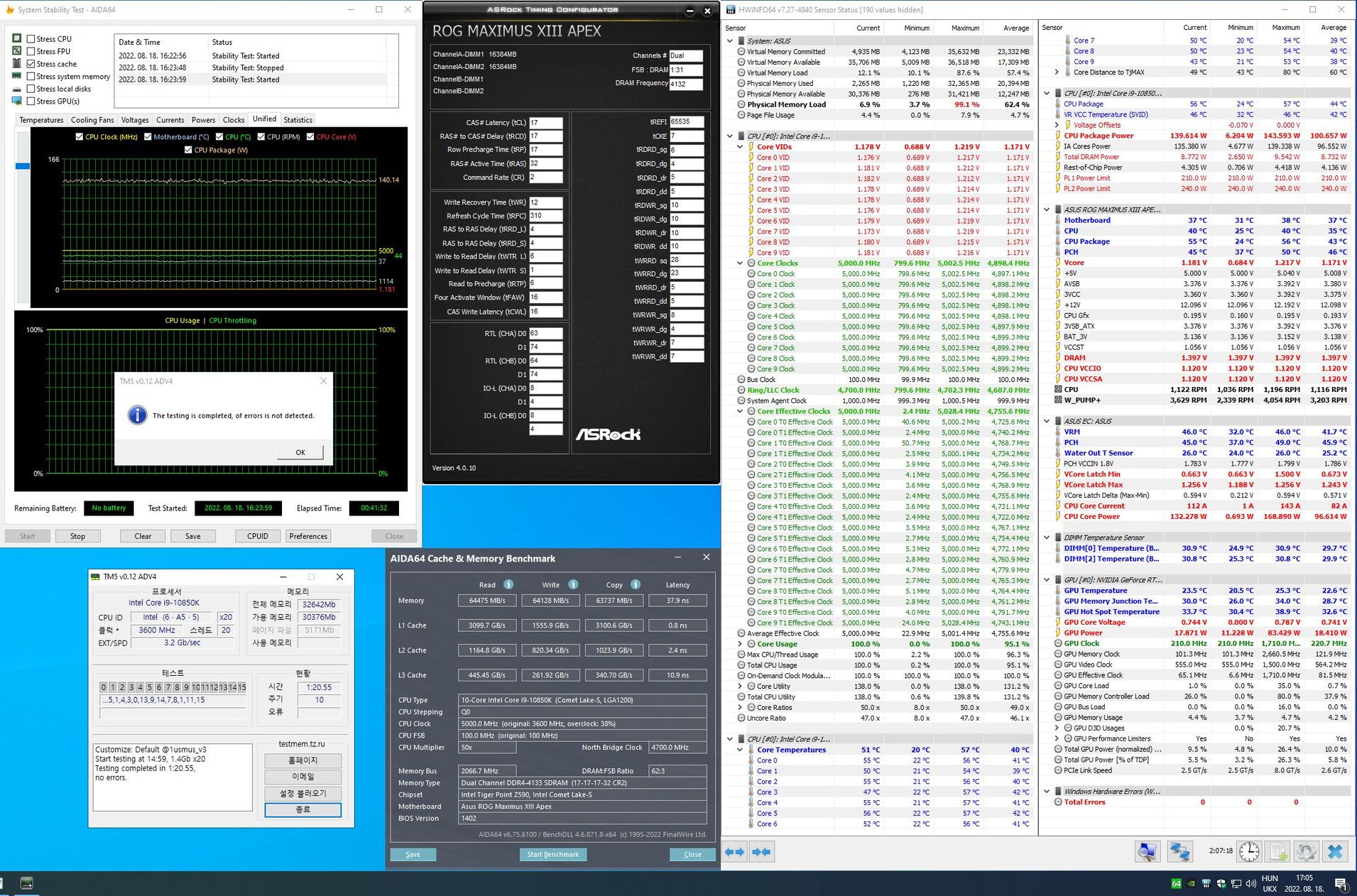Image resolution: width=1357 pixels, height=896 pixels.
Task: Open Preferences in System Stability Test
Action: (308, 536)
